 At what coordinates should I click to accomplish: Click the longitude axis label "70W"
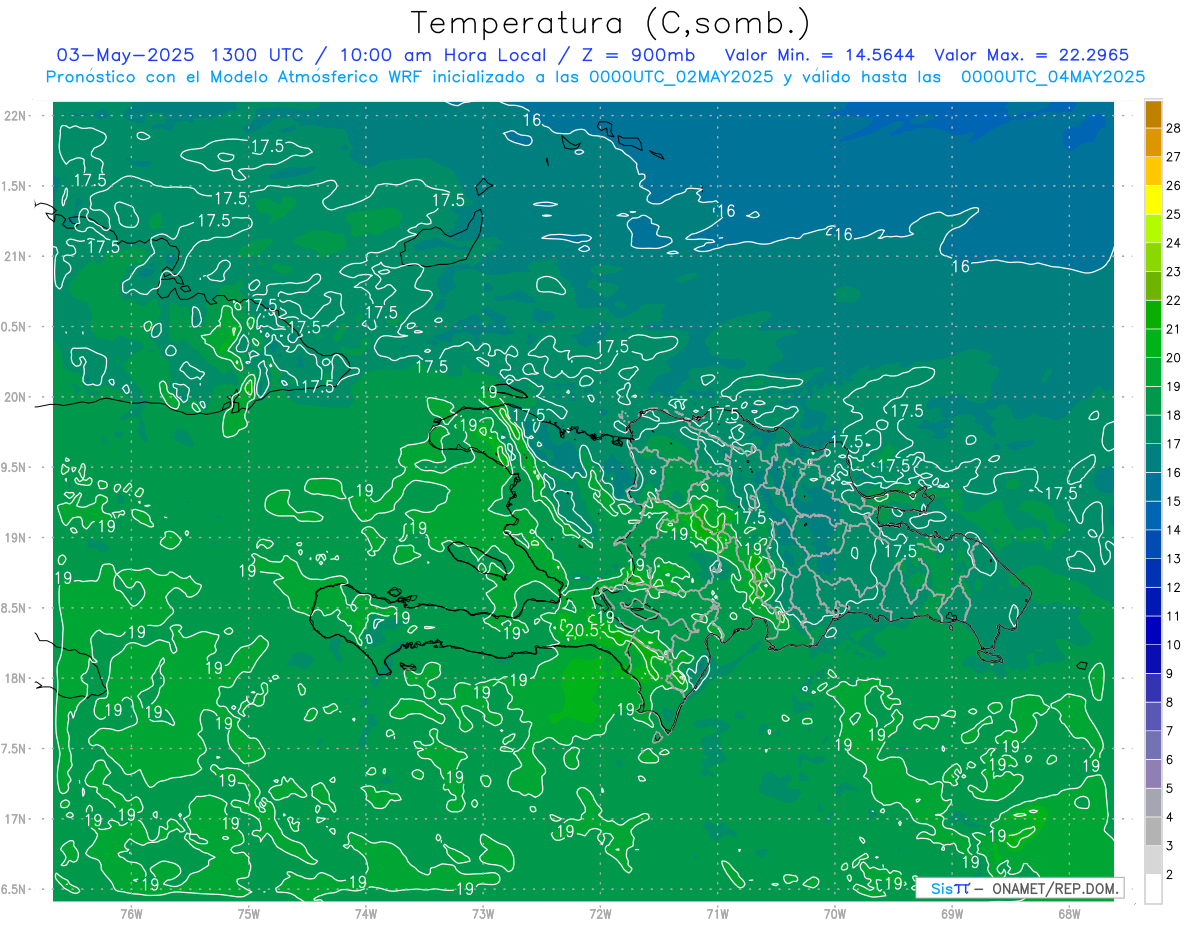[835, 914]
